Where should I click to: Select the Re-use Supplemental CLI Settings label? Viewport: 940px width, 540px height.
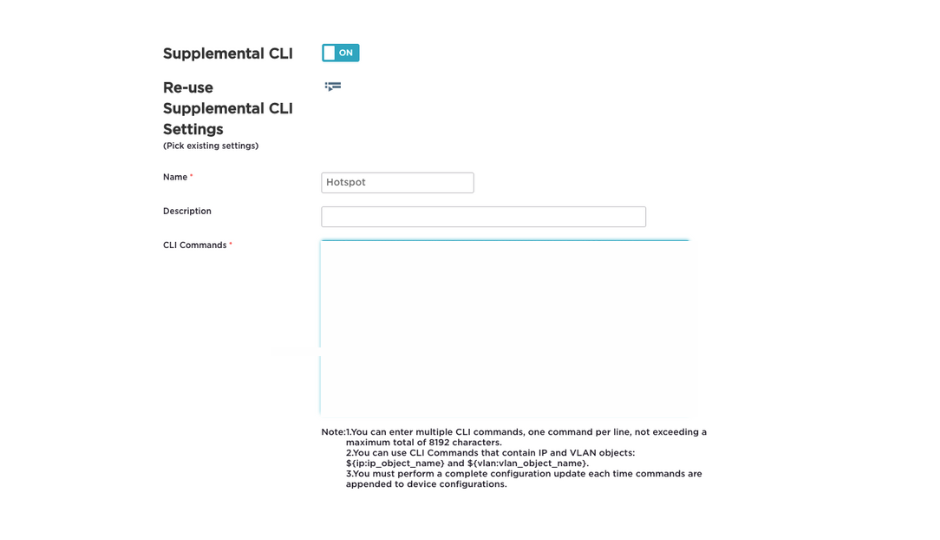pyautogui.click(x=228, y=108)
